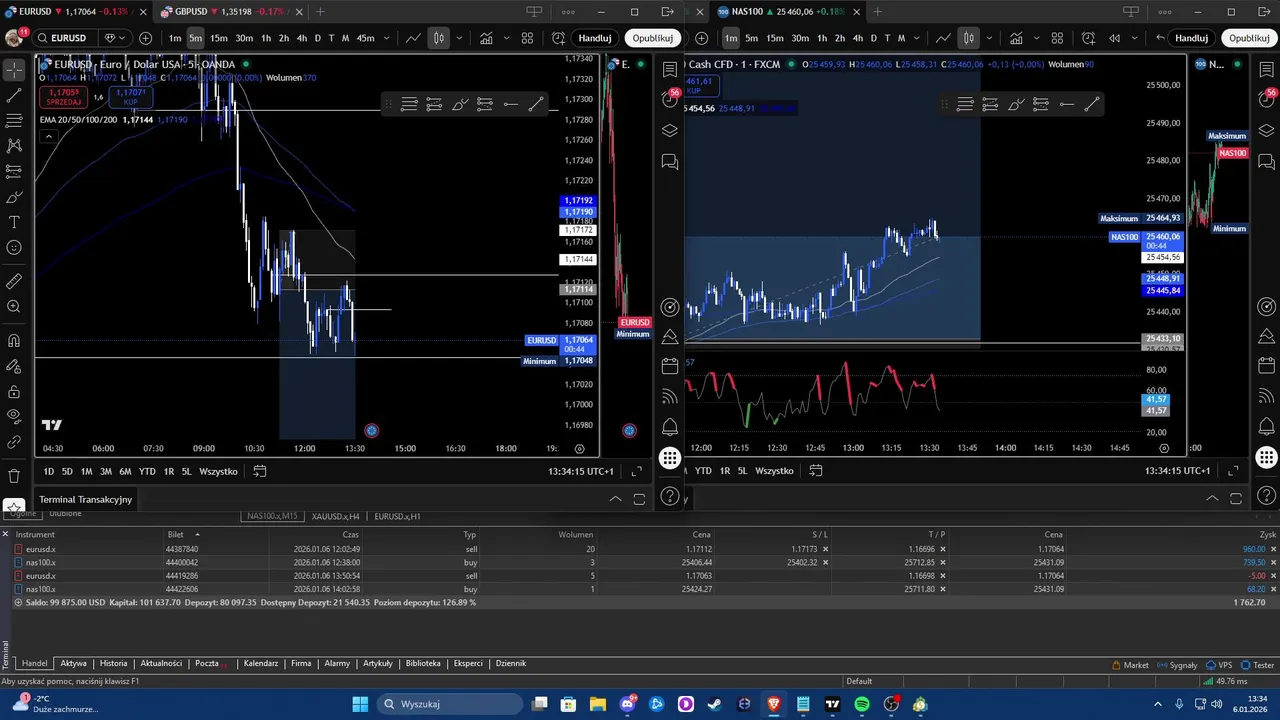This screenshot has height=720, width=1280.
Task: Open the Kalendarz tab in terminal
Action: point(261,663)
